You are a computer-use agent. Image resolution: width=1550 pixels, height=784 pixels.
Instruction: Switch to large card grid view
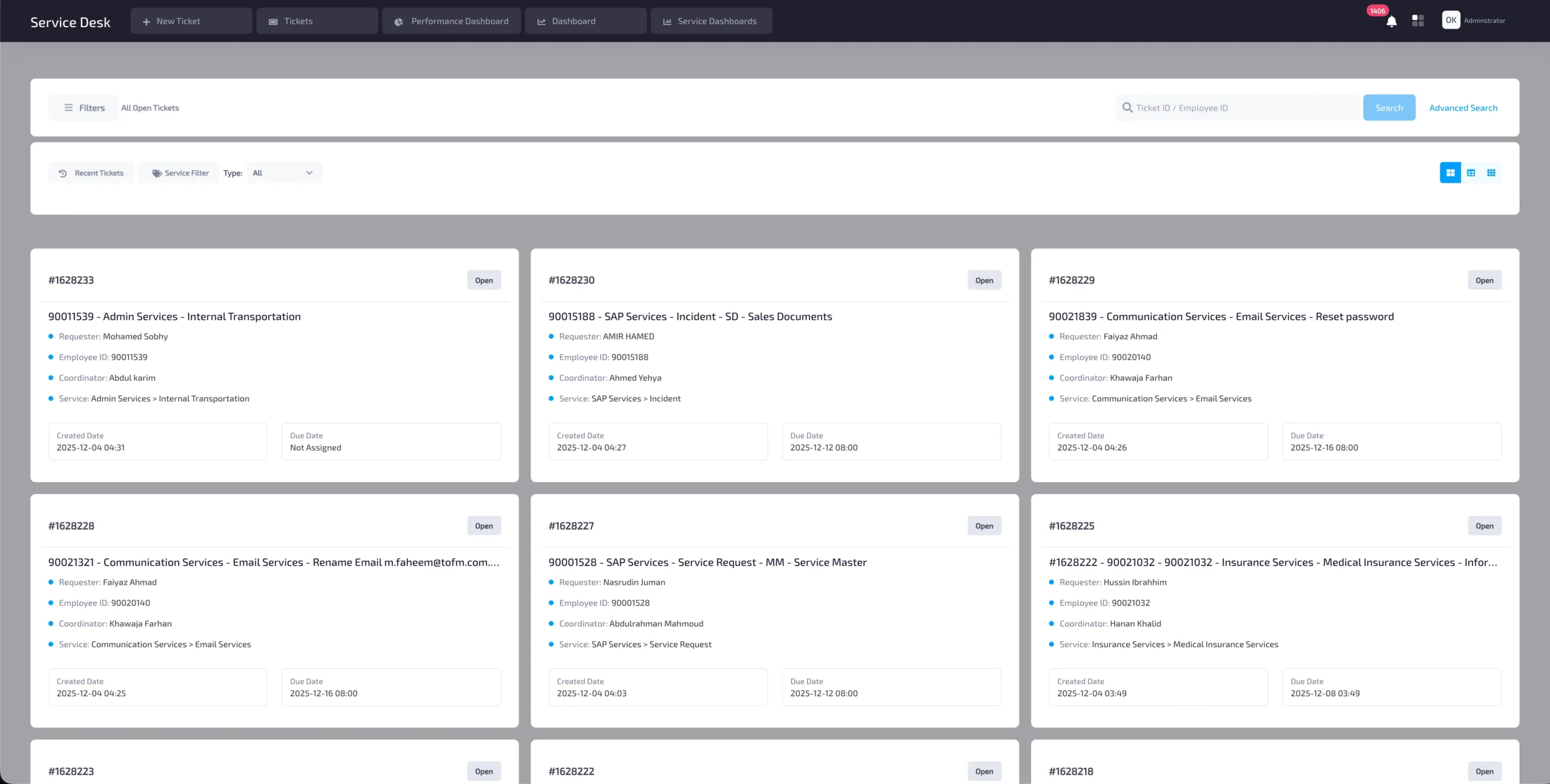click(x=1450, y=173)
